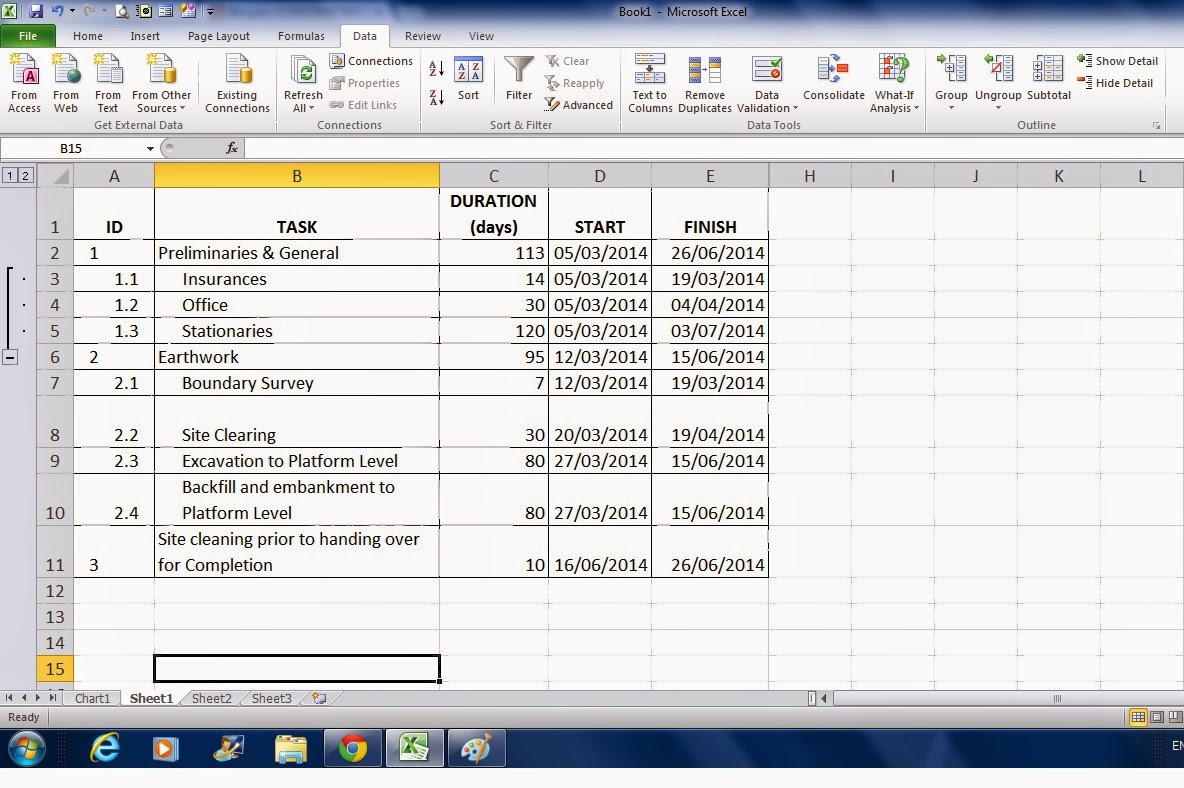Click Text to Columns
This screenshot has height=788, width=1184.
tap(649, 83)
